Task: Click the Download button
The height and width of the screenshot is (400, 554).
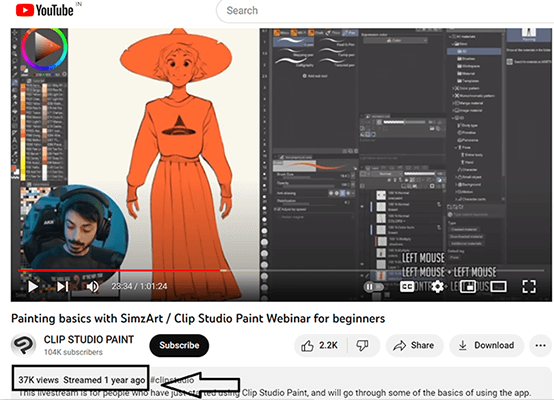Action: (487, 345)
